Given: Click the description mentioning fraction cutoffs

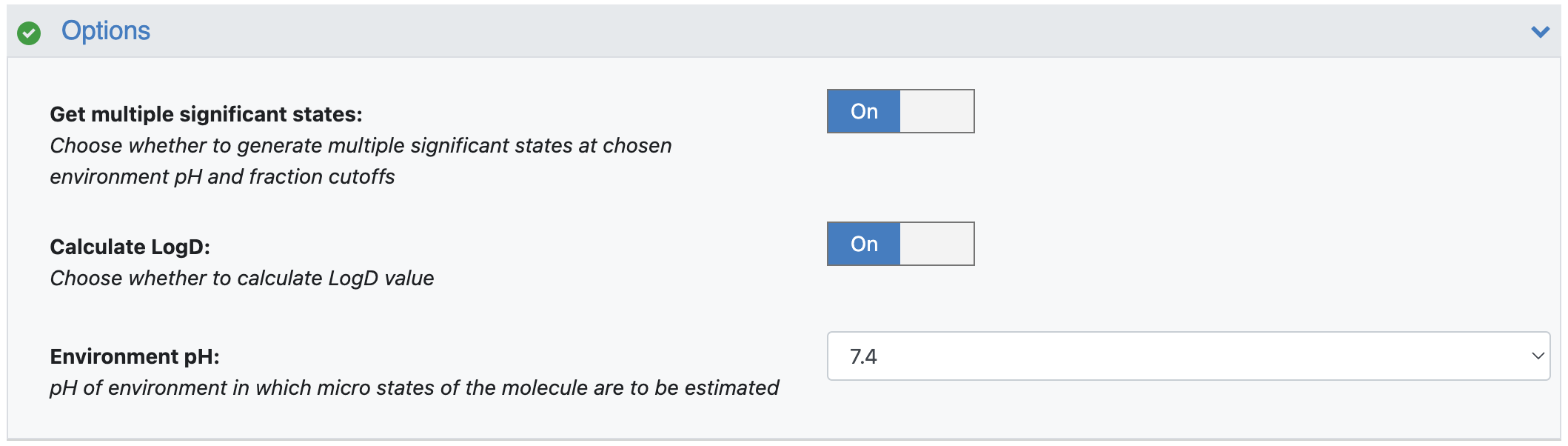Looking at the screenshot, I should (361, 161).
